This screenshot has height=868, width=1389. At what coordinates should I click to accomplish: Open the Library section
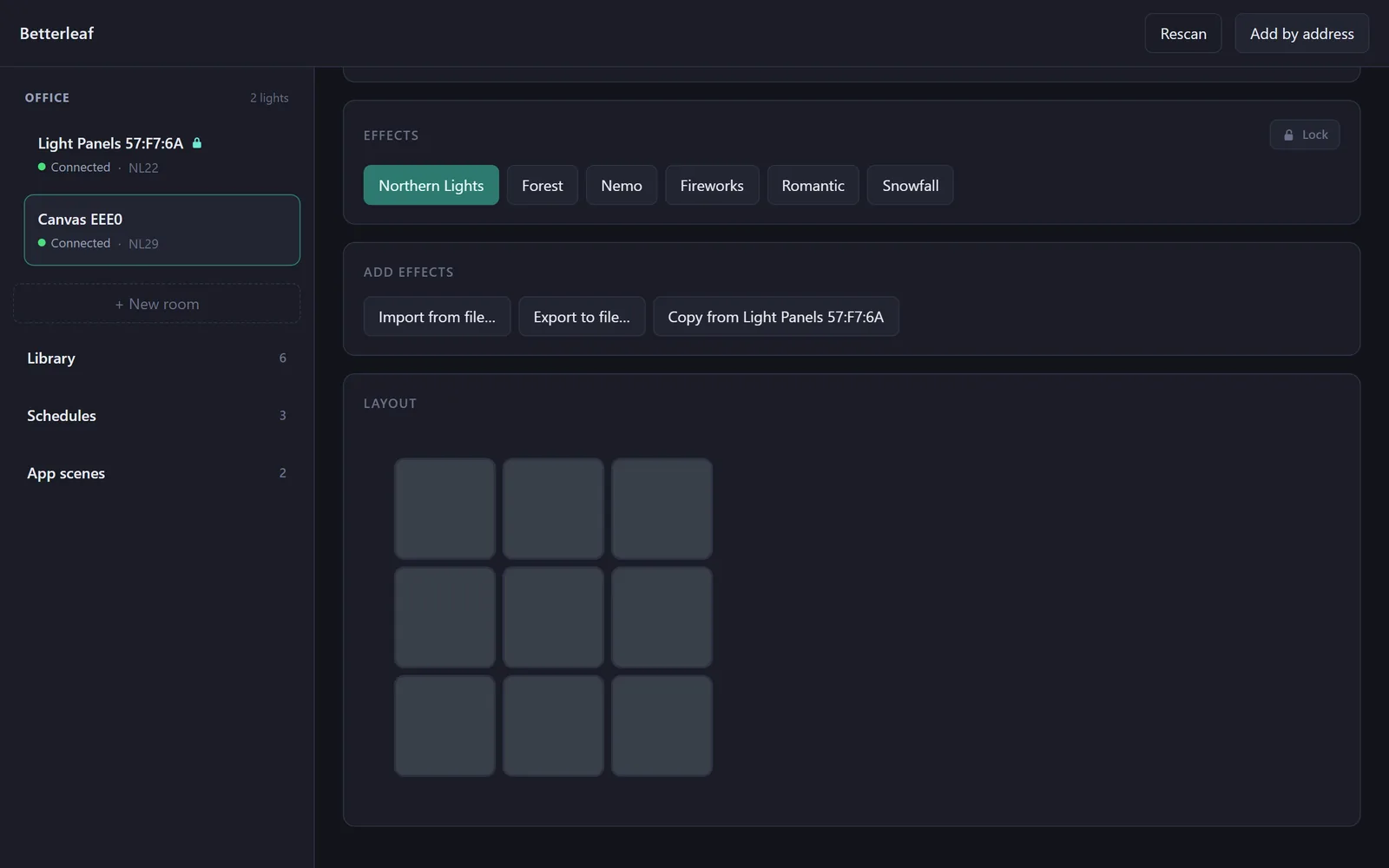point(157,358)
